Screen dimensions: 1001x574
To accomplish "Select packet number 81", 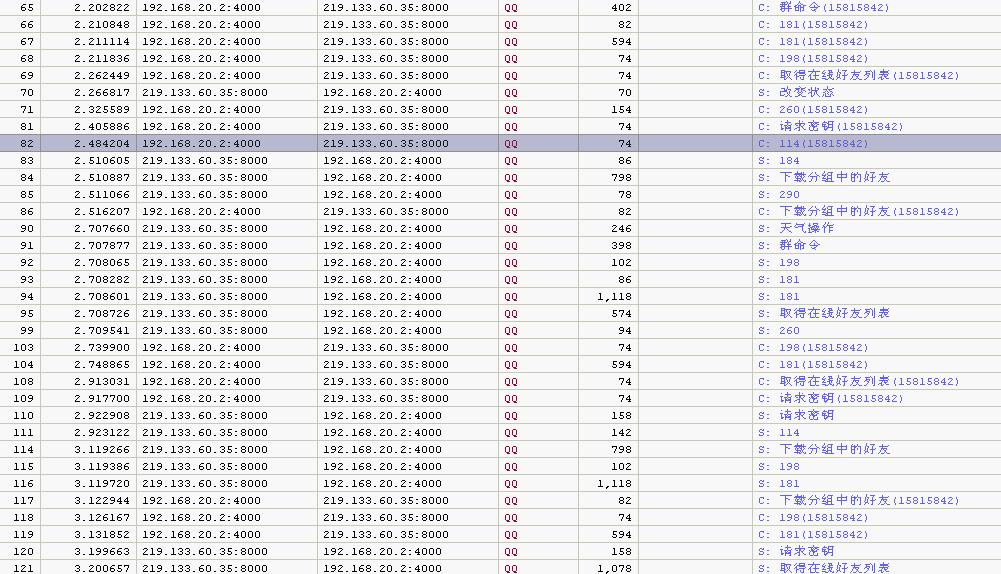I will 27,126.
